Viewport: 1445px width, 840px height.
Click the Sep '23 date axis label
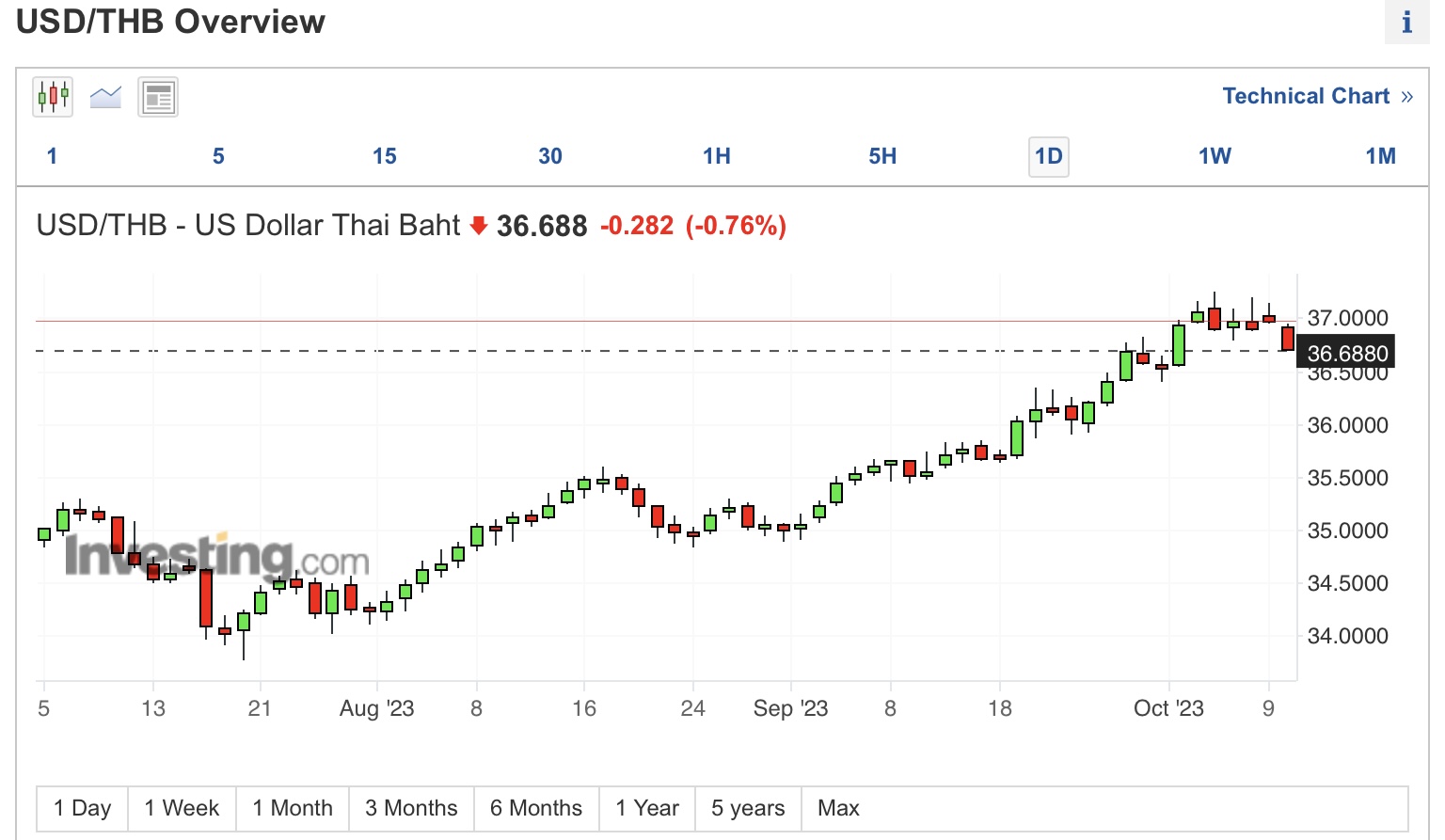point(790,708)
